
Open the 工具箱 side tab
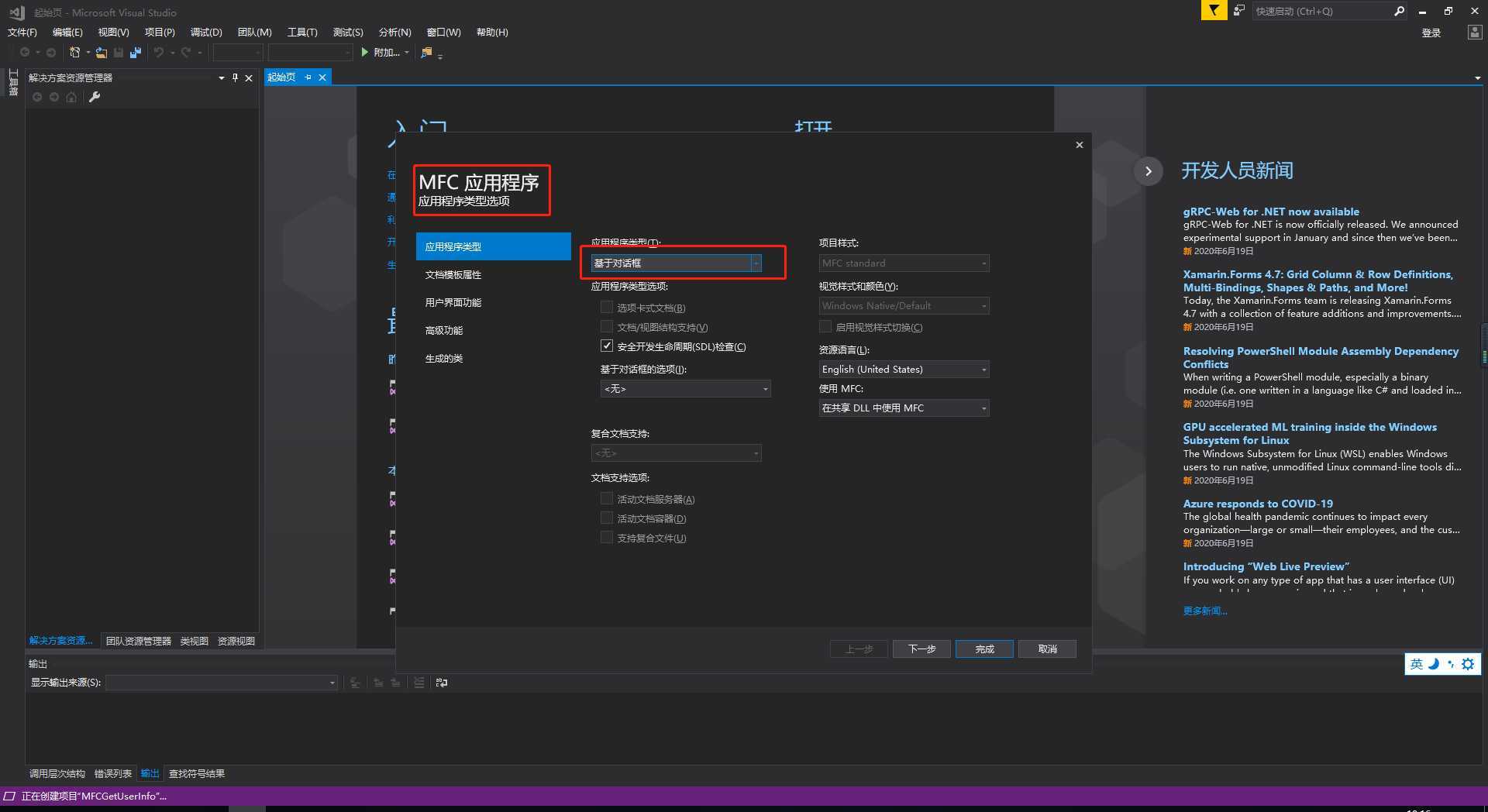13,83
